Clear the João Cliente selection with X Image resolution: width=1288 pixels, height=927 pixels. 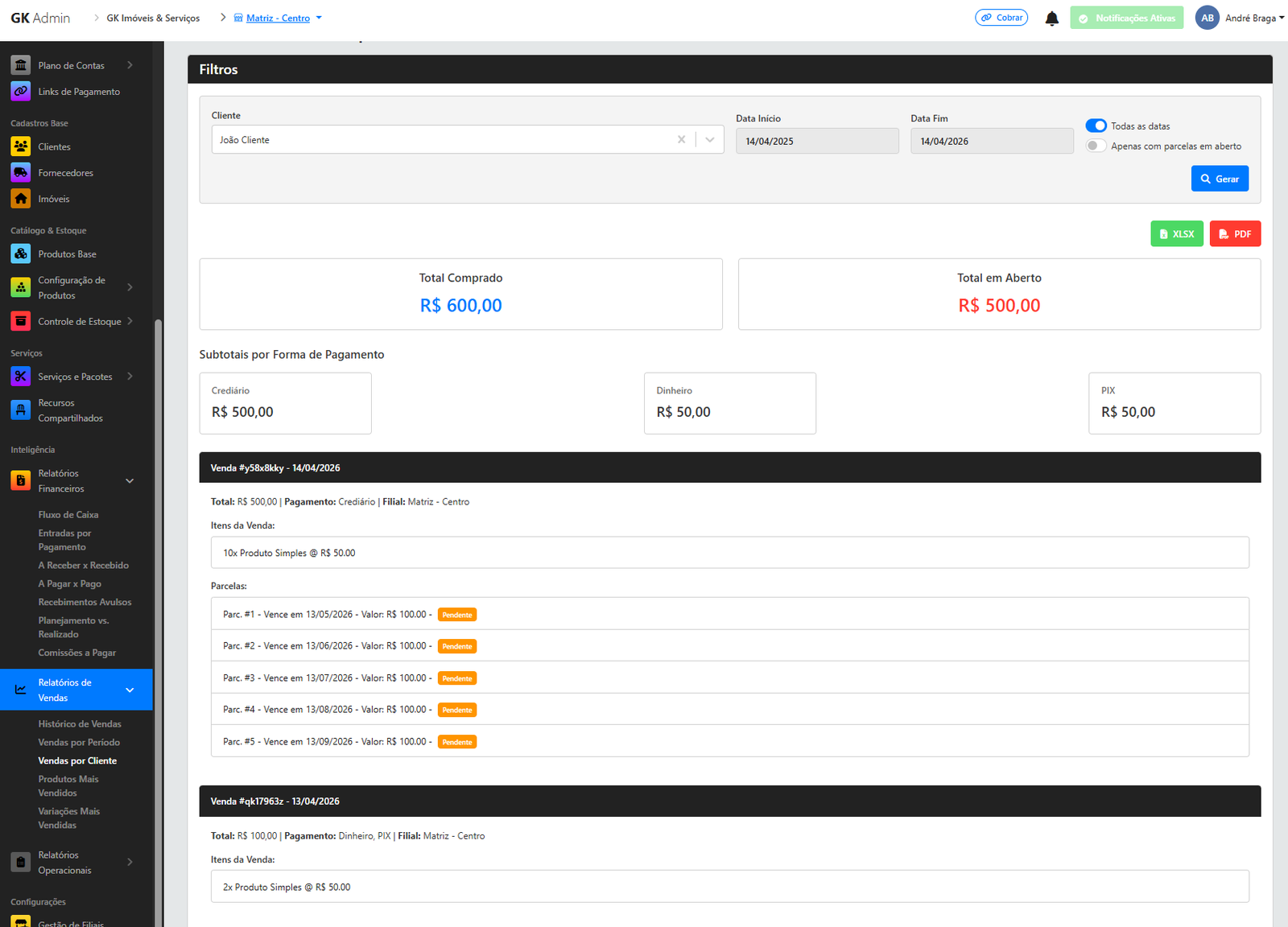(x=681, y=140)
